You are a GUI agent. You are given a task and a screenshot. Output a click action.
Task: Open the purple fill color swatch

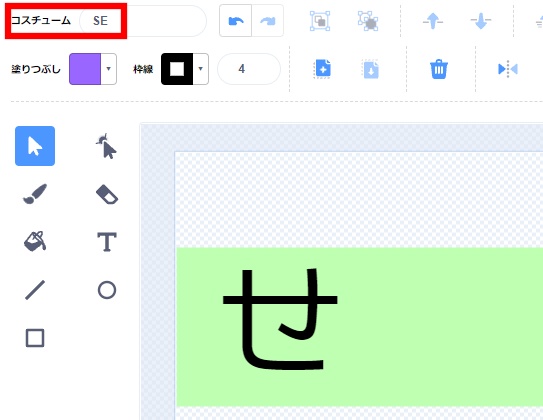(x=85, y=69)
